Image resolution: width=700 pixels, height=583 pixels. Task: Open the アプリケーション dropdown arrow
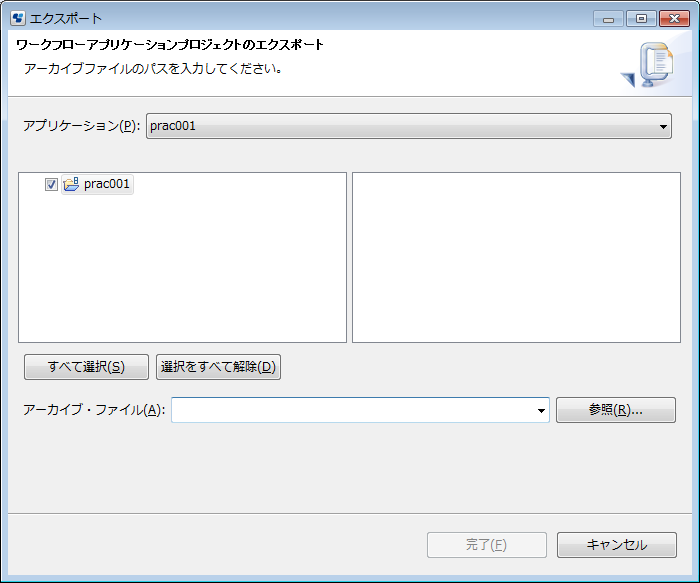[x=663, y=127]
